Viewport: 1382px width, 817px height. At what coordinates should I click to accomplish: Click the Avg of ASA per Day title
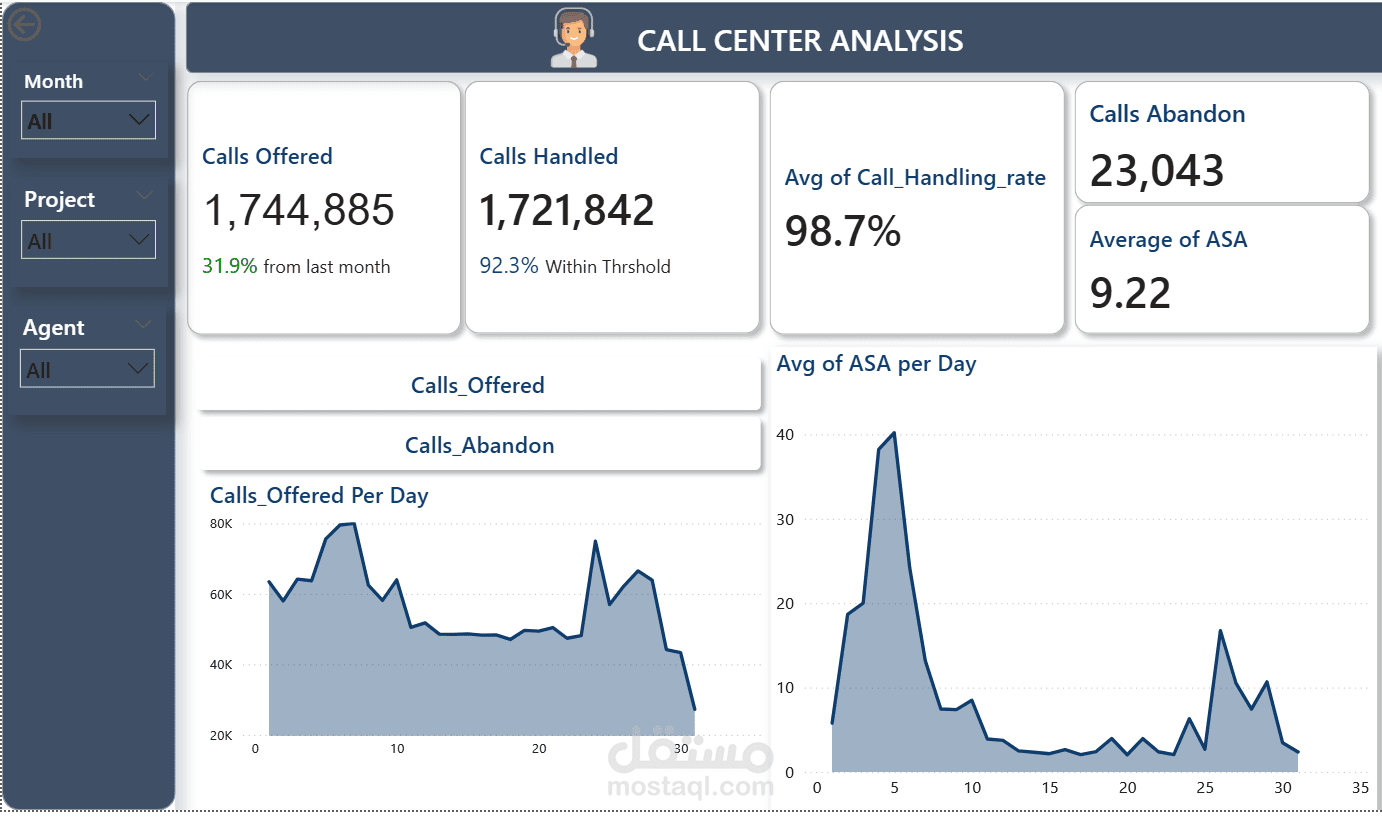click(x=876, y=364)
